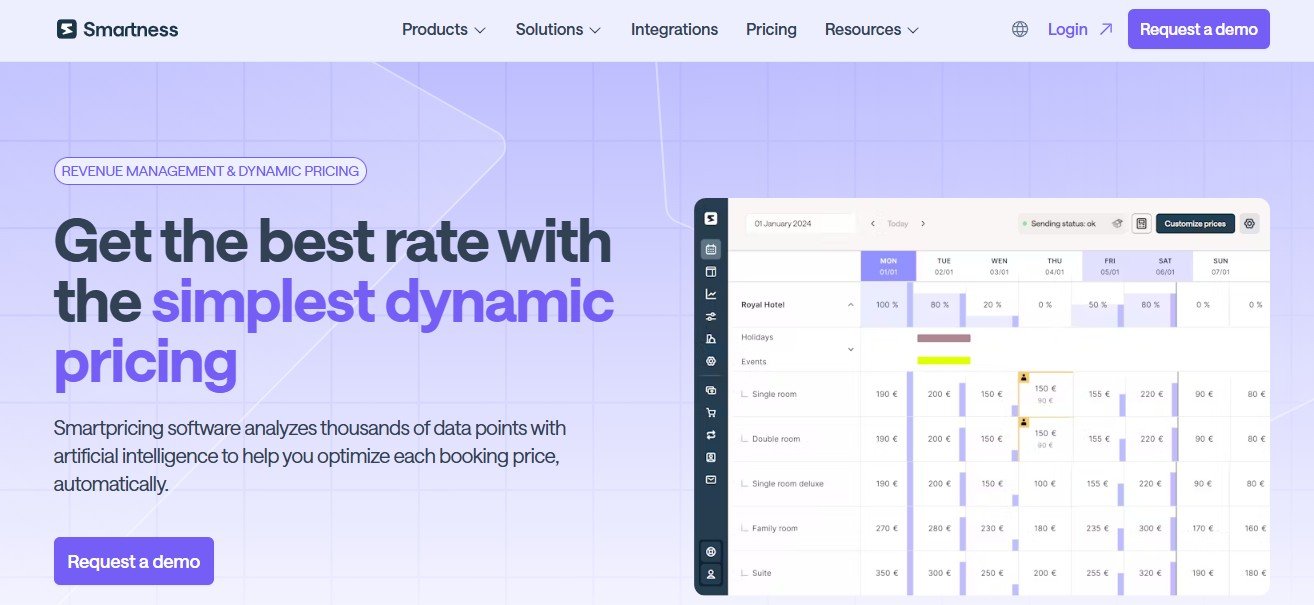This screenshot has height=605, width=1314.
Task: Expand the Products menu
Action: (444, 29)
